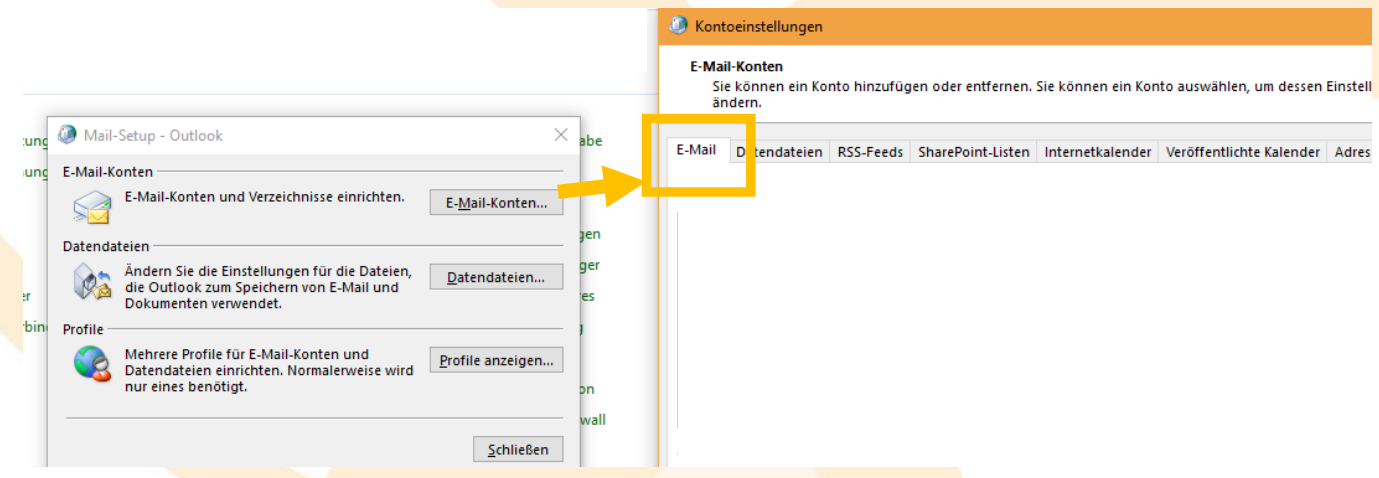Select the Internetkalender tab

[1097, 152]
